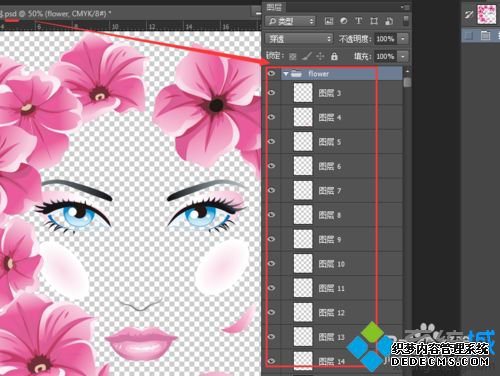
Task: Click the flower group folder icon
Action: click(296, 74)
